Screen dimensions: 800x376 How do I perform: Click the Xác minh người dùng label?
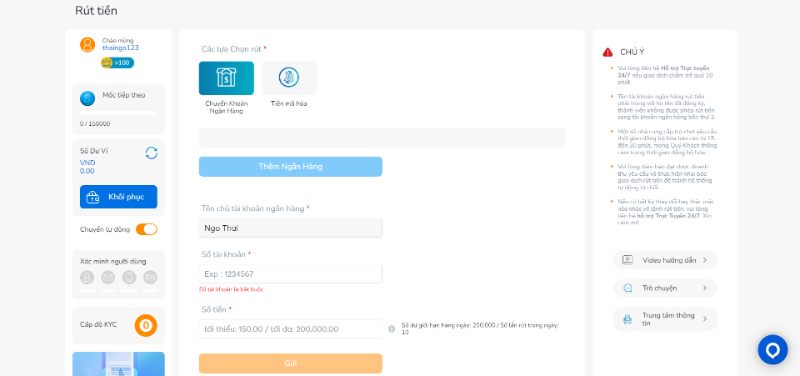(x=113, y=261)
